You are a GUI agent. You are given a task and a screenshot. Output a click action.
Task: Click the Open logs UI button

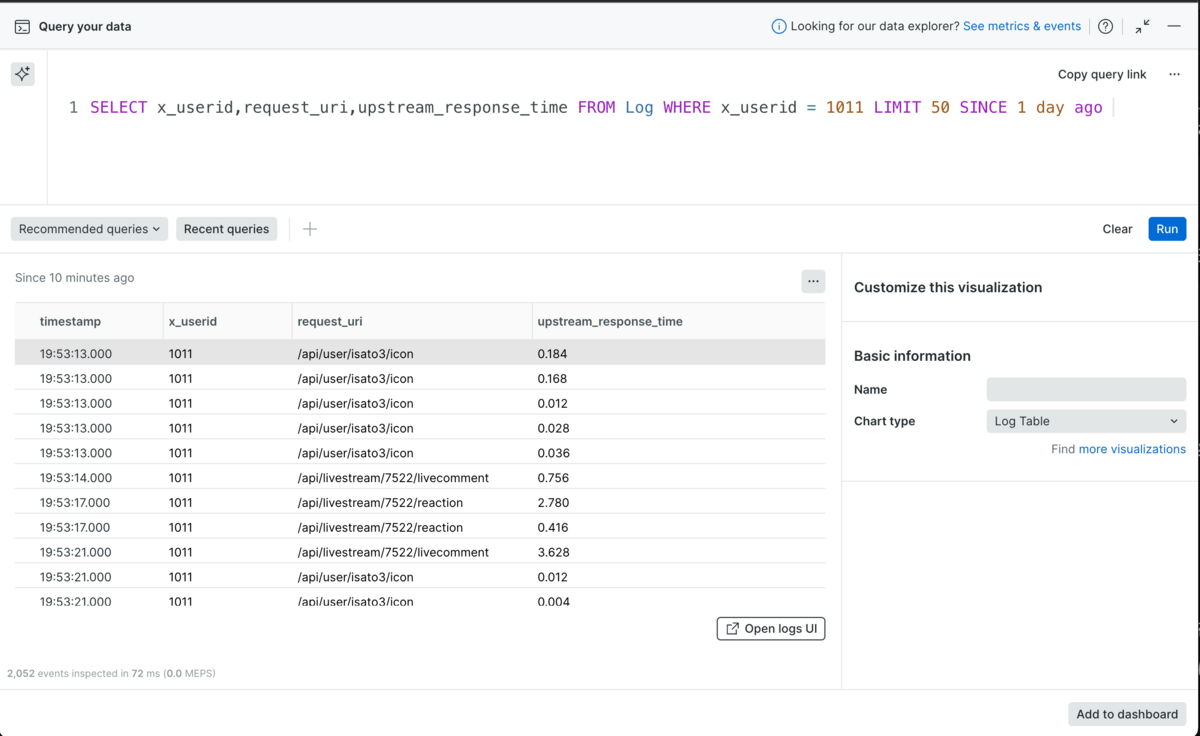[x=771, y=628]
